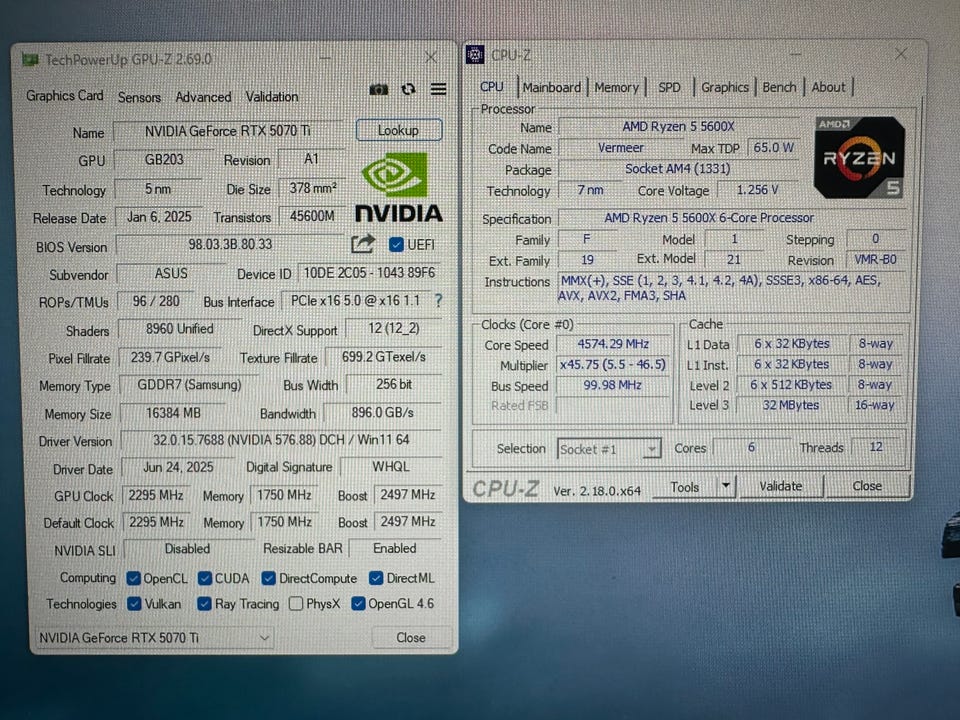Take a GPU-Z screenshot with the camera icon

pyautogui.click(x=378, y=89)
